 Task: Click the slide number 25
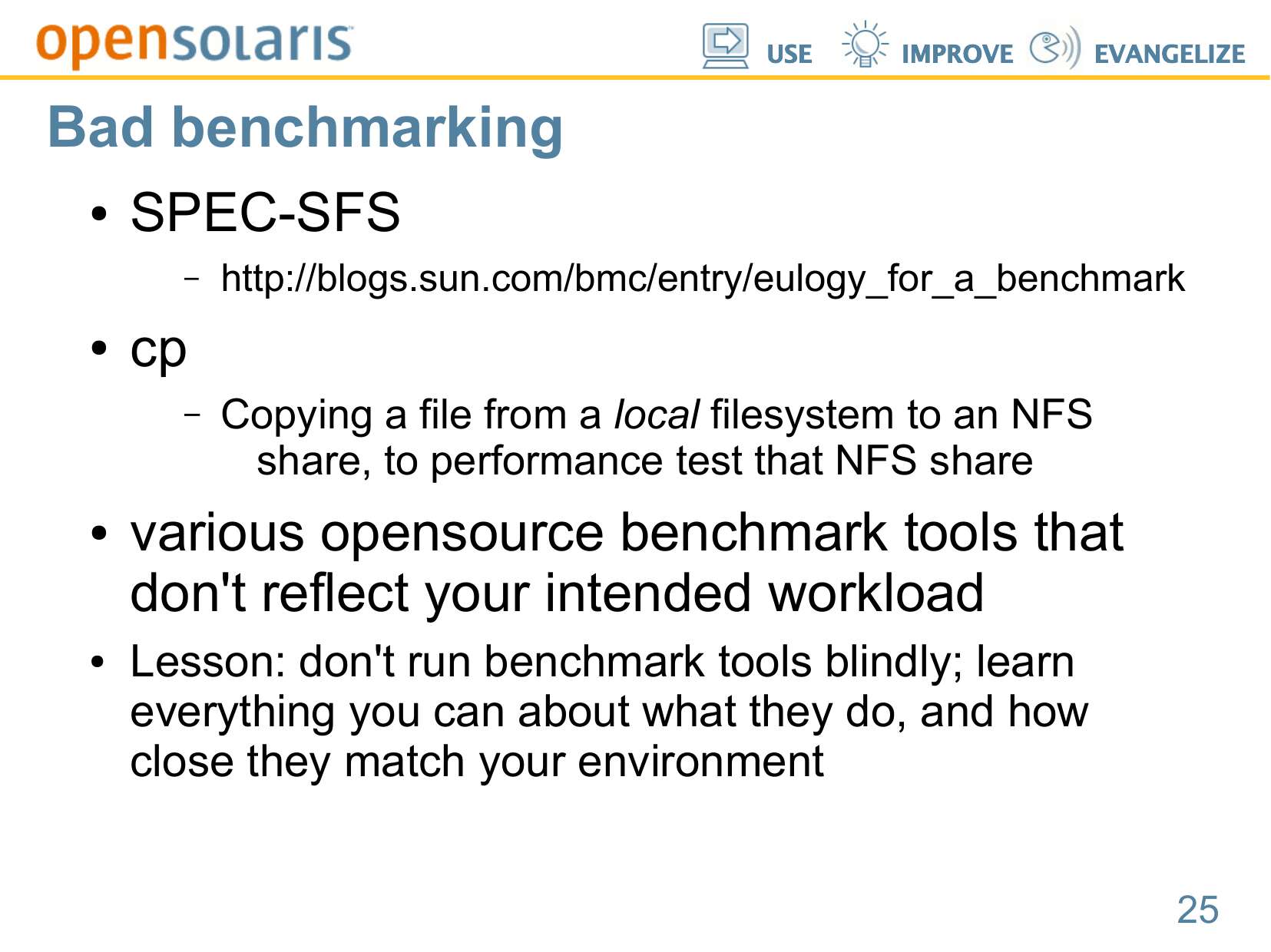pyautogui.click(x=1197, y=910)
